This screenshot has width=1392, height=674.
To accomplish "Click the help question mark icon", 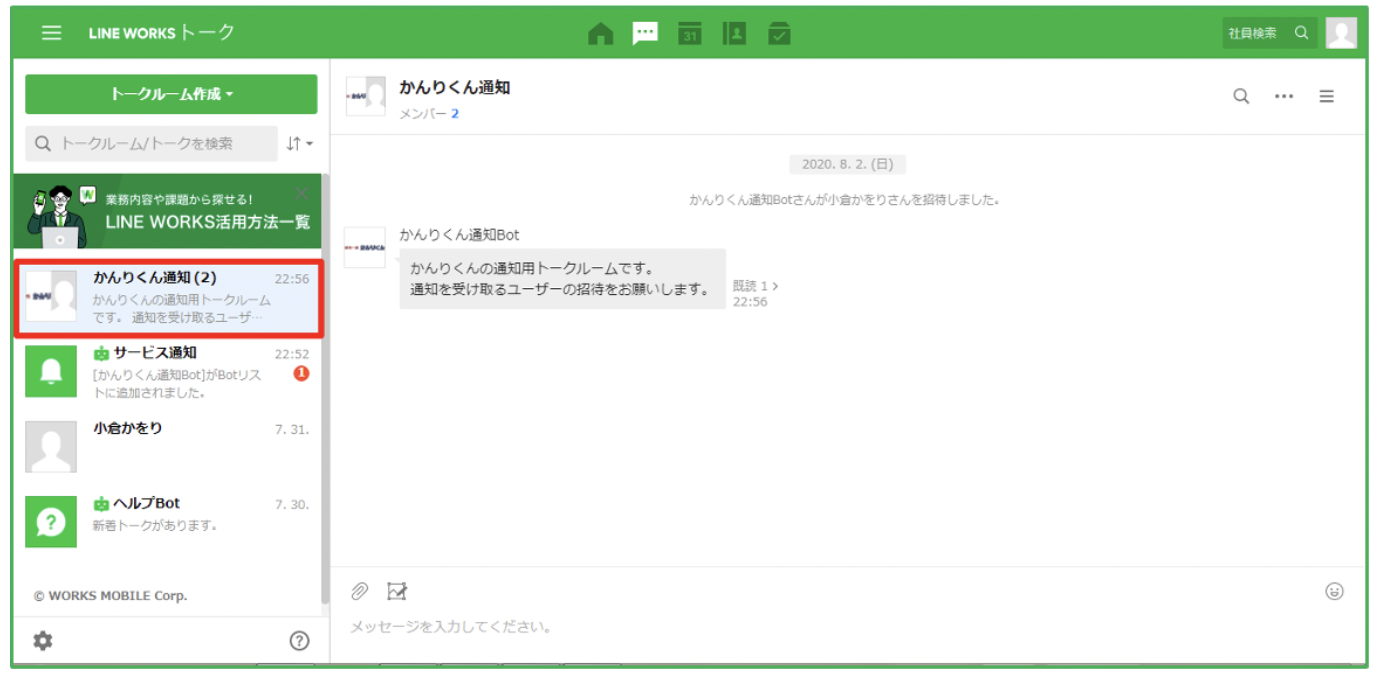I will pyautogui.click(x=299, y=639).
